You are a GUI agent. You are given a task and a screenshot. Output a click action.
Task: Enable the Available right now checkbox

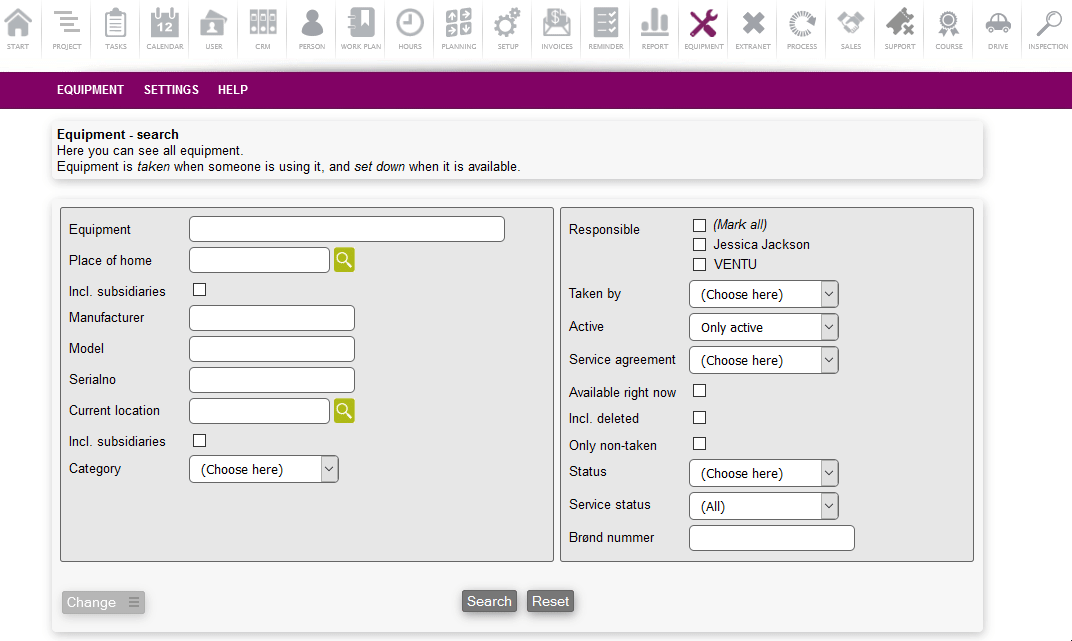[700, 391]
